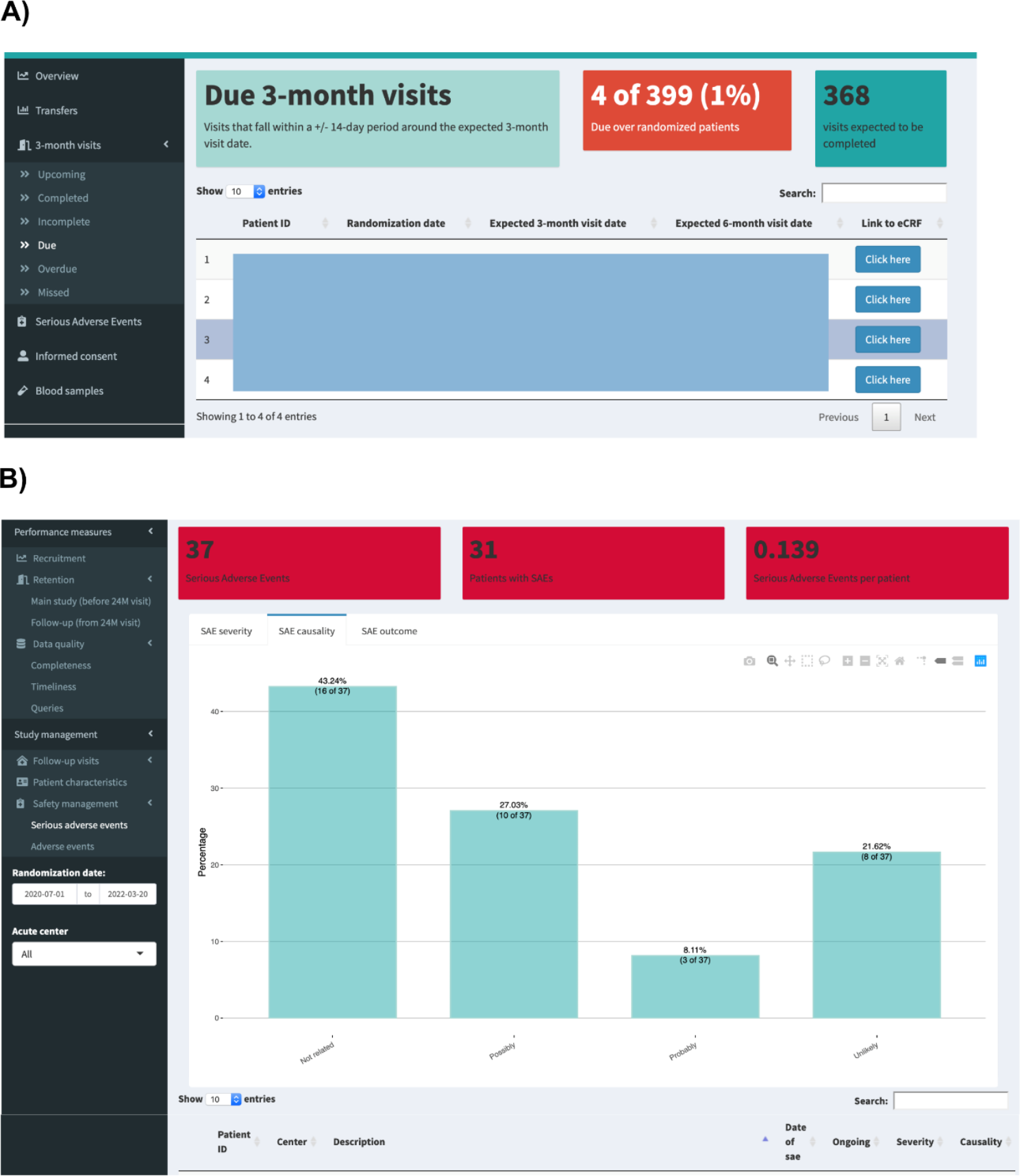This screenshot has height=1176, width=1020.
Task: Click the 'Not related' 43.24% bar
Action: 332,852
